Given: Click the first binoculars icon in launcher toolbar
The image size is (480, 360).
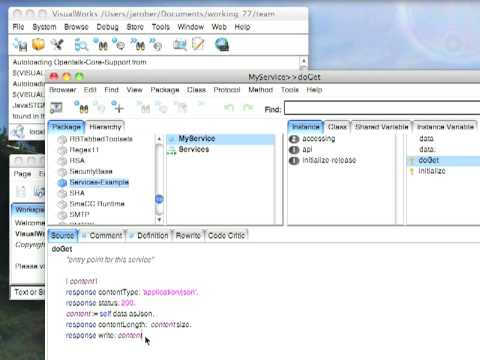Looking at the screenshot, I should pos(100,44).
